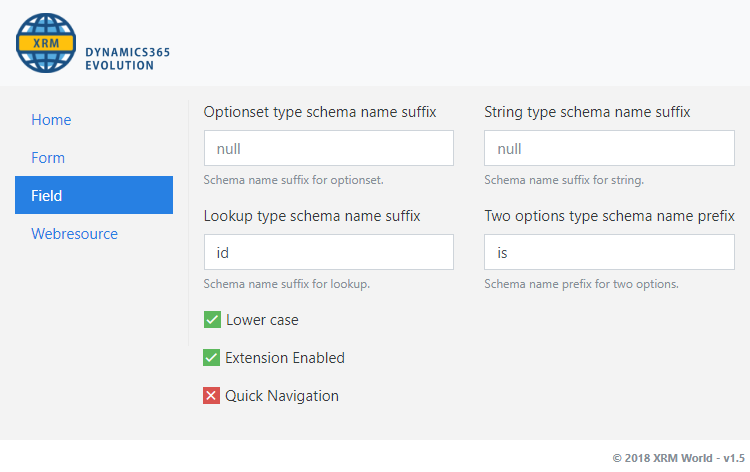This screenshot has width=750, height=472.
Task: Click the Lookup type schema name suffix label
Action: pos(312,216)
